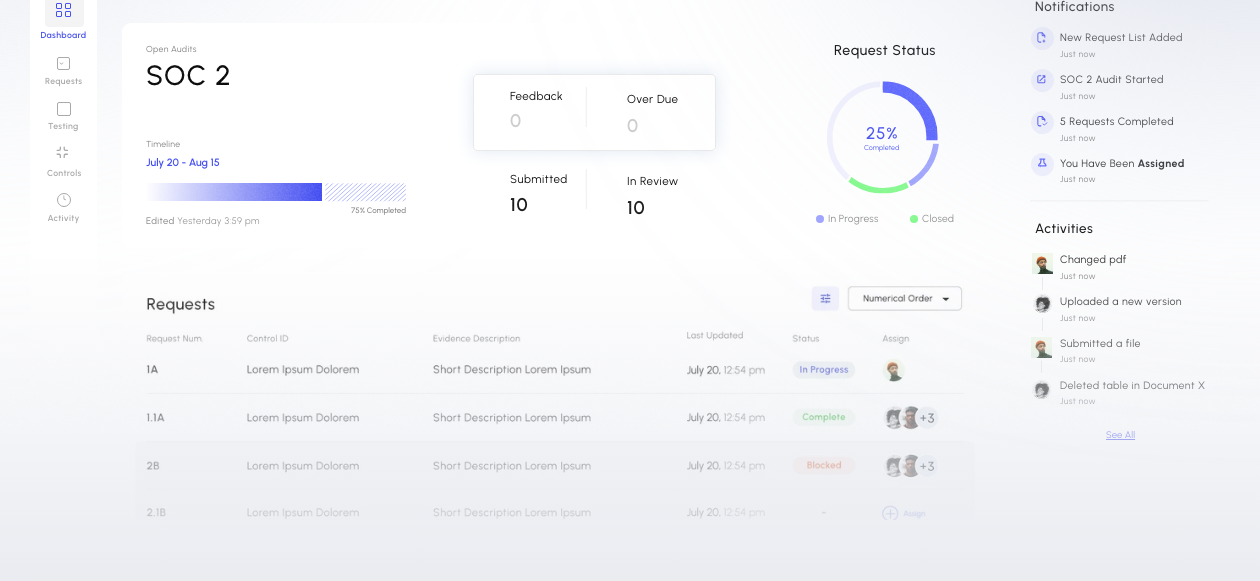Click the avatar next to Deleted table in Document X

(1042, 390)
